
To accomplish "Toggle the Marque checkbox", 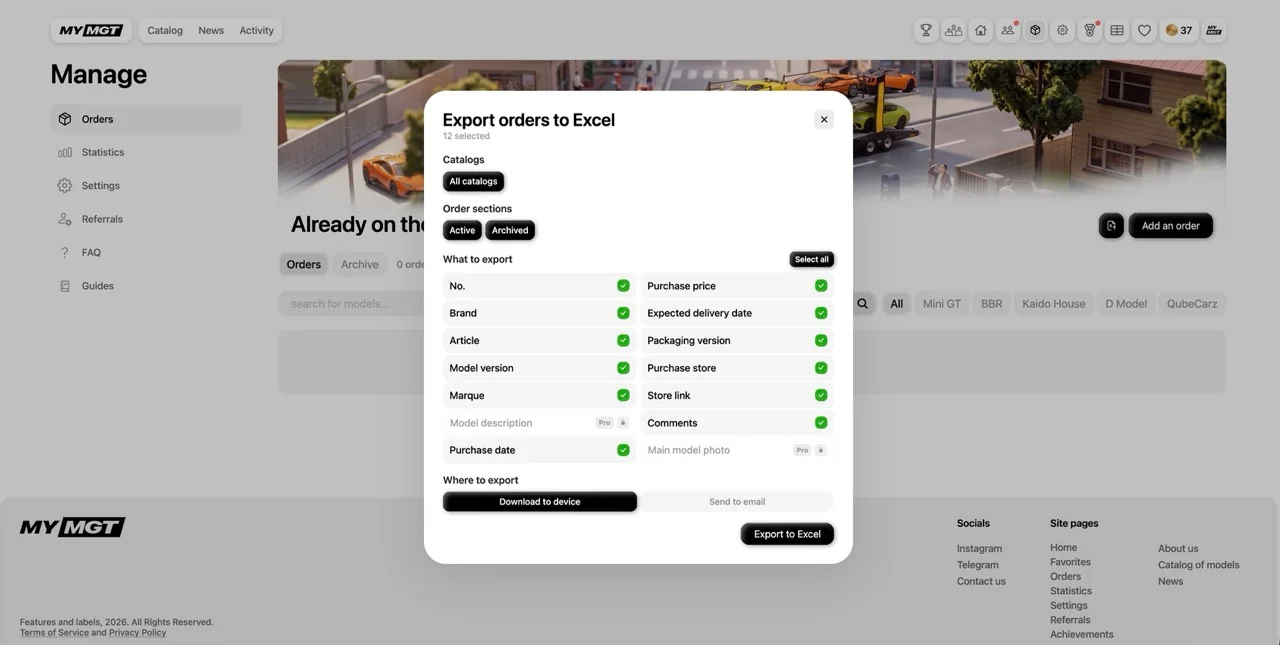I will click(623, 395).
